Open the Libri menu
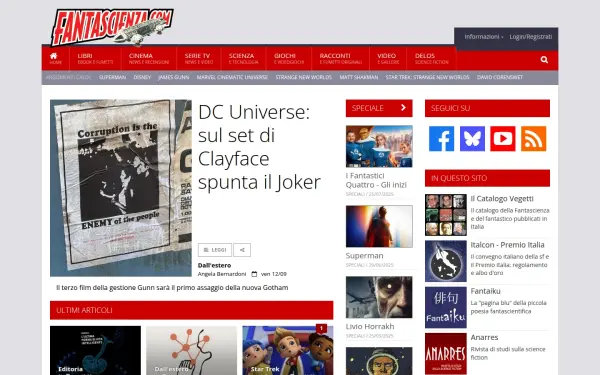This screenshot has height=375, width=600. pos(95,59)
